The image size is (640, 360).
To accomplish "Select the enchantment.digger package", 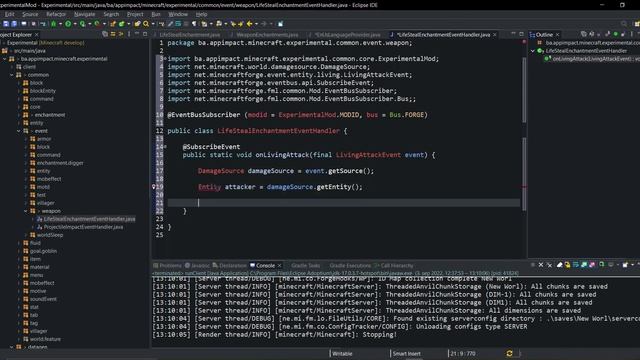I will point(60,163).
